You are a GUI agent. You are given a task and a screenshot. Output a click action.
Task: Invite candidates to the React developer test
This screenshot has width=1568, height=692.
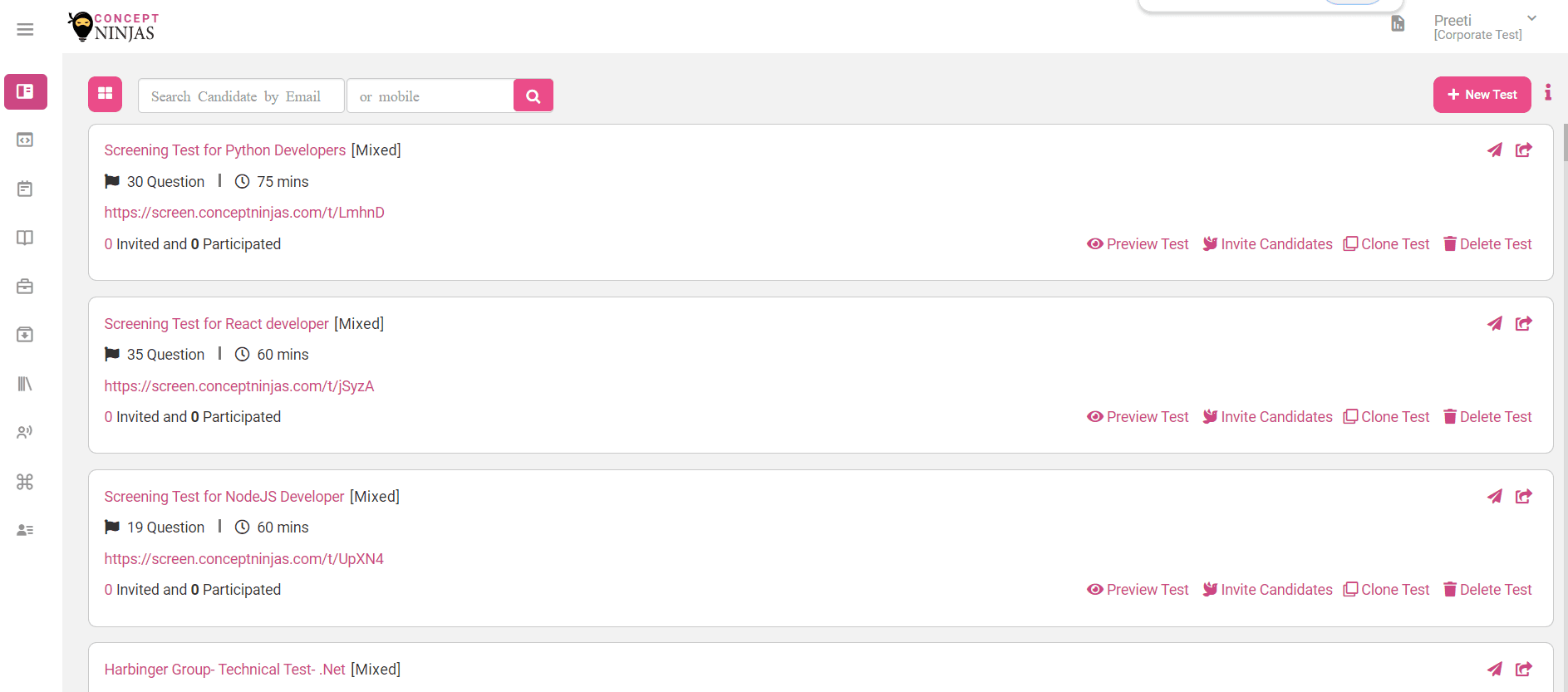tap(1267, 417)
